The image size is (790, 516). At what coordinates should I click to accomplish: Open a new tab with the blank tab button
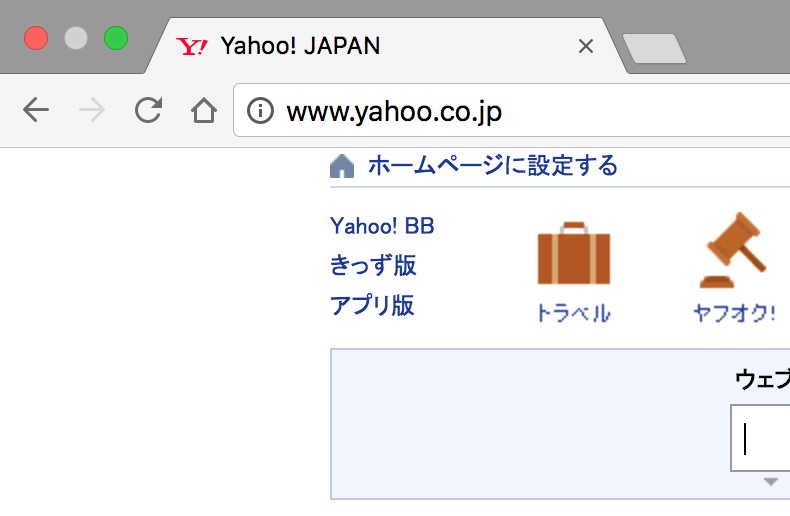654,48
